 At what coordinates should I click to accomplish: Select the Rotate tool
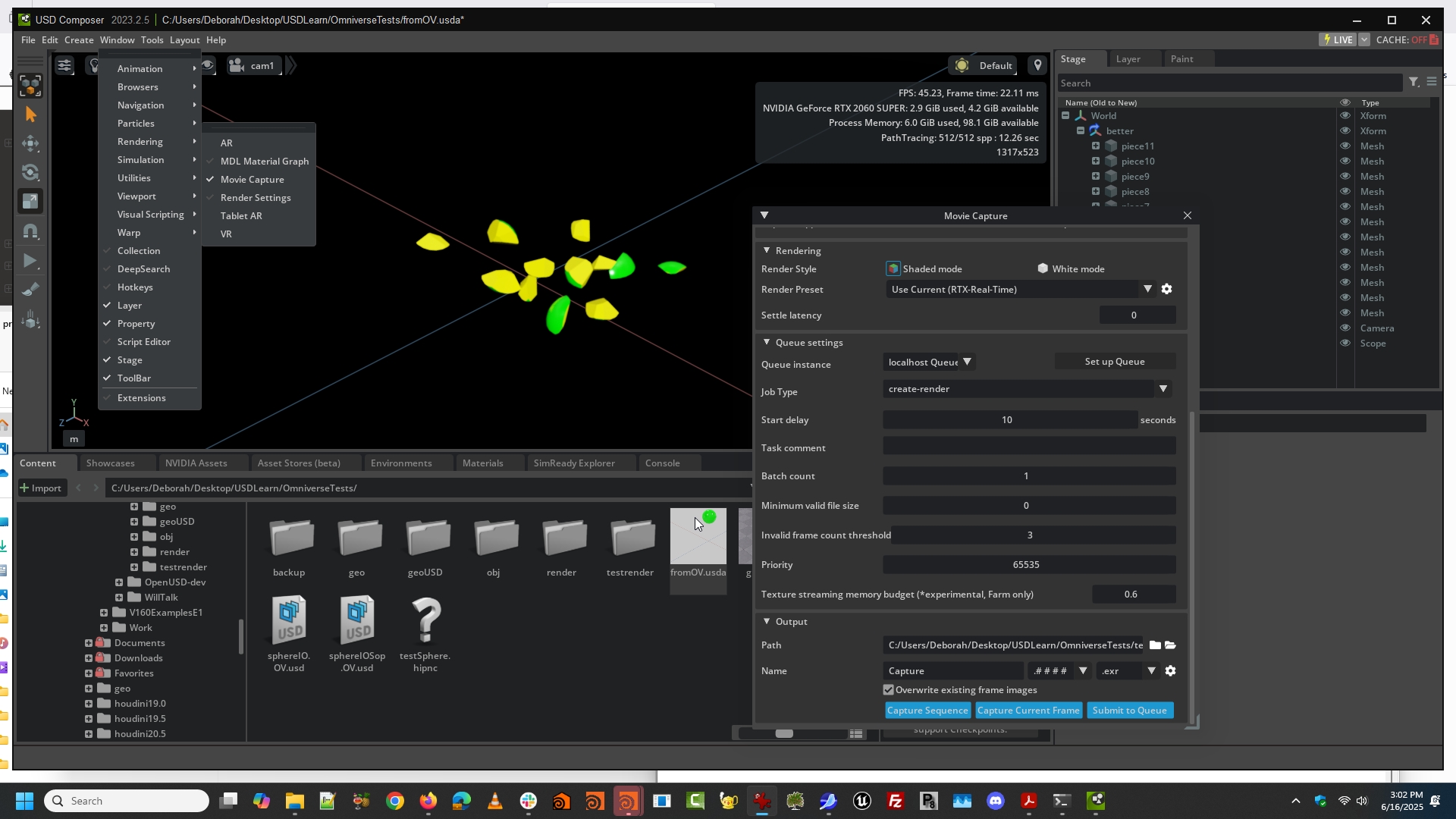point(30,172)
